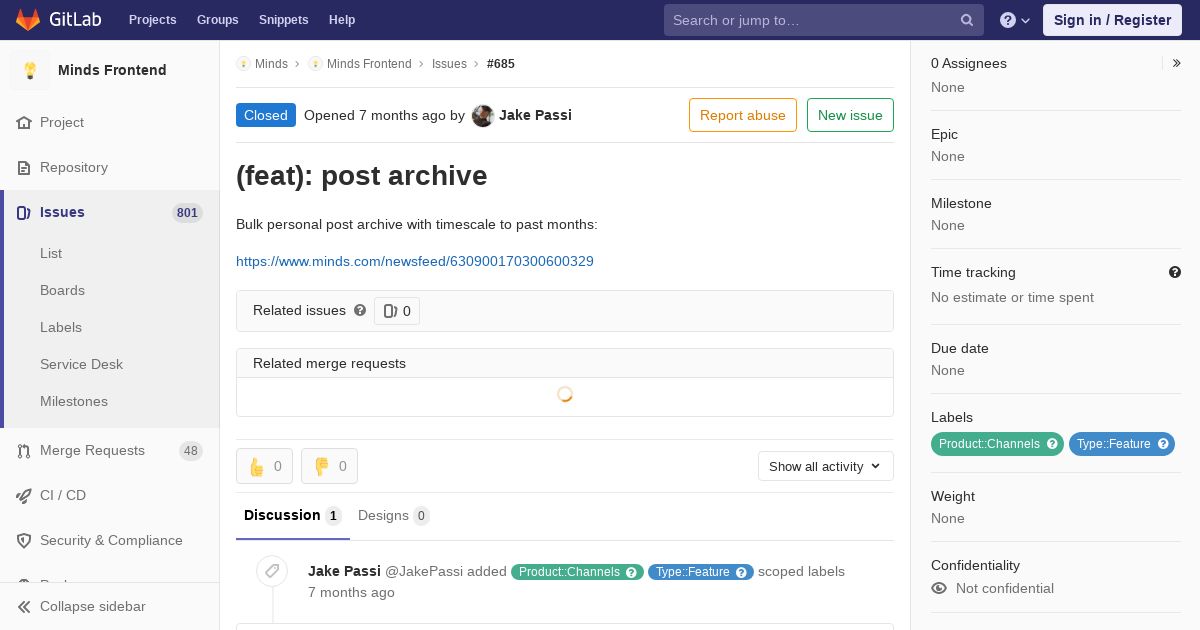The image size is (1200, 630).
Task: Open Service Desk
Action: (81, 364)
